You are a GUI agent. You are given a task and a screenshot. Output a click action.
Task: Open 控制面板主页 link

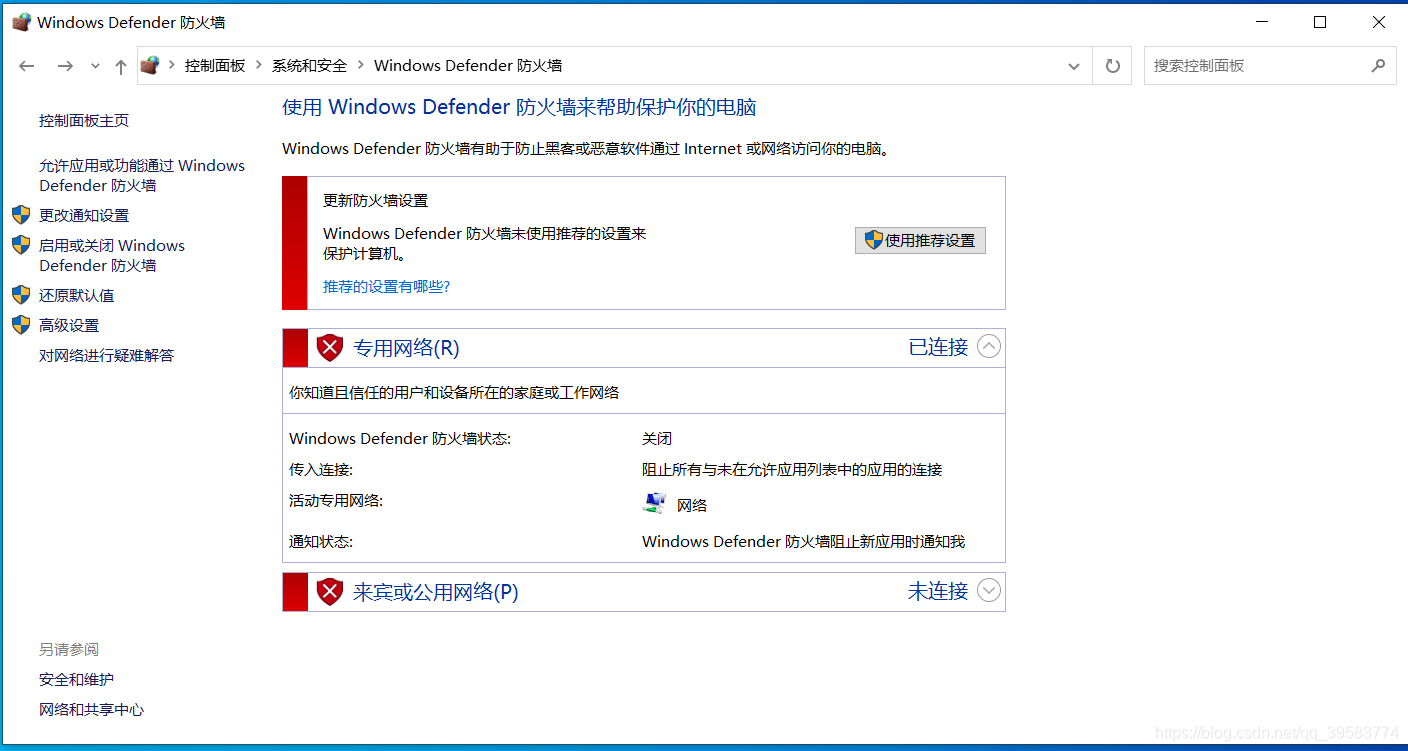click(84, 121)
